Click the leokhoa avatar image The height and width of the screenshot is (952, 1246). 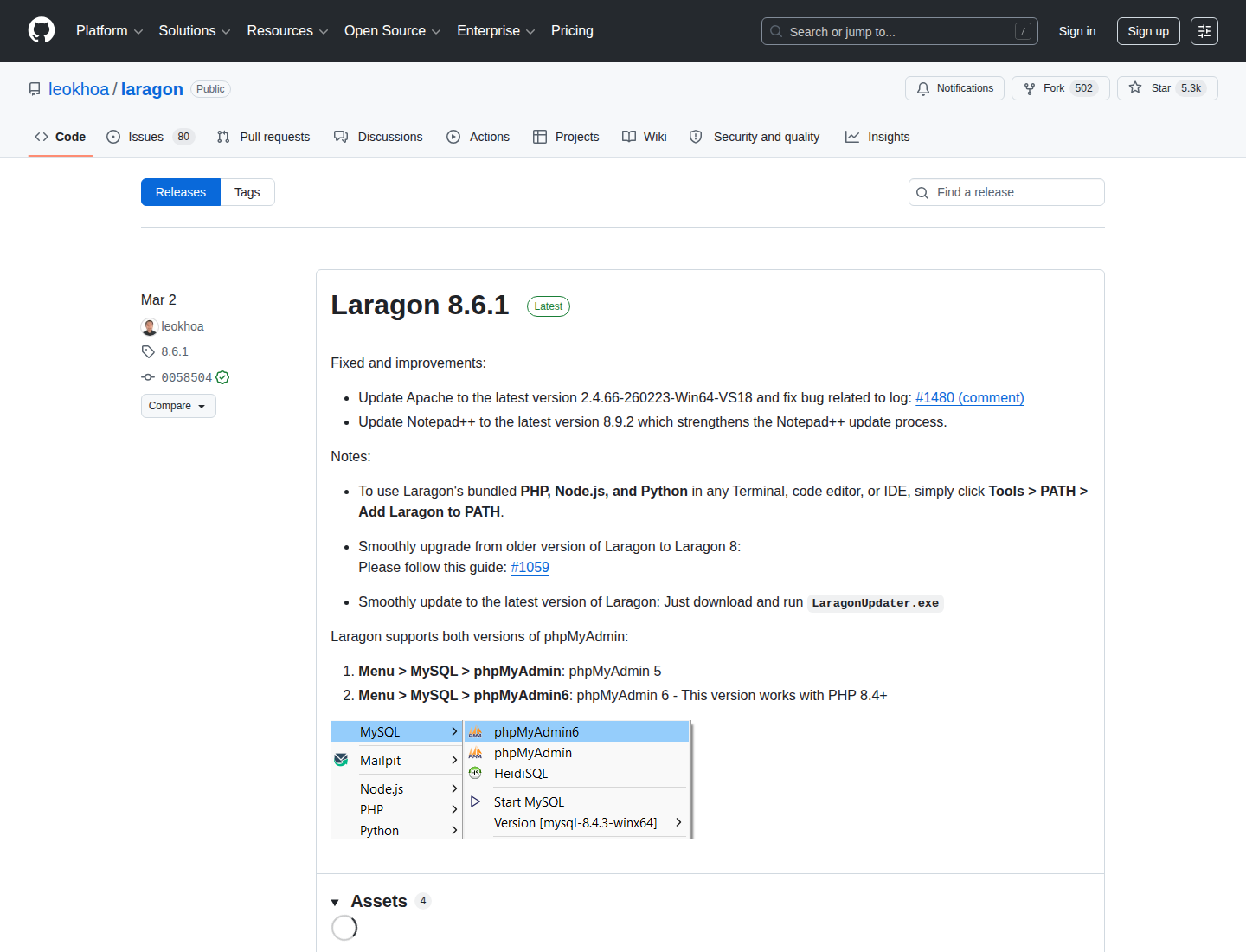pyautogui.click(x=150, y=327)
